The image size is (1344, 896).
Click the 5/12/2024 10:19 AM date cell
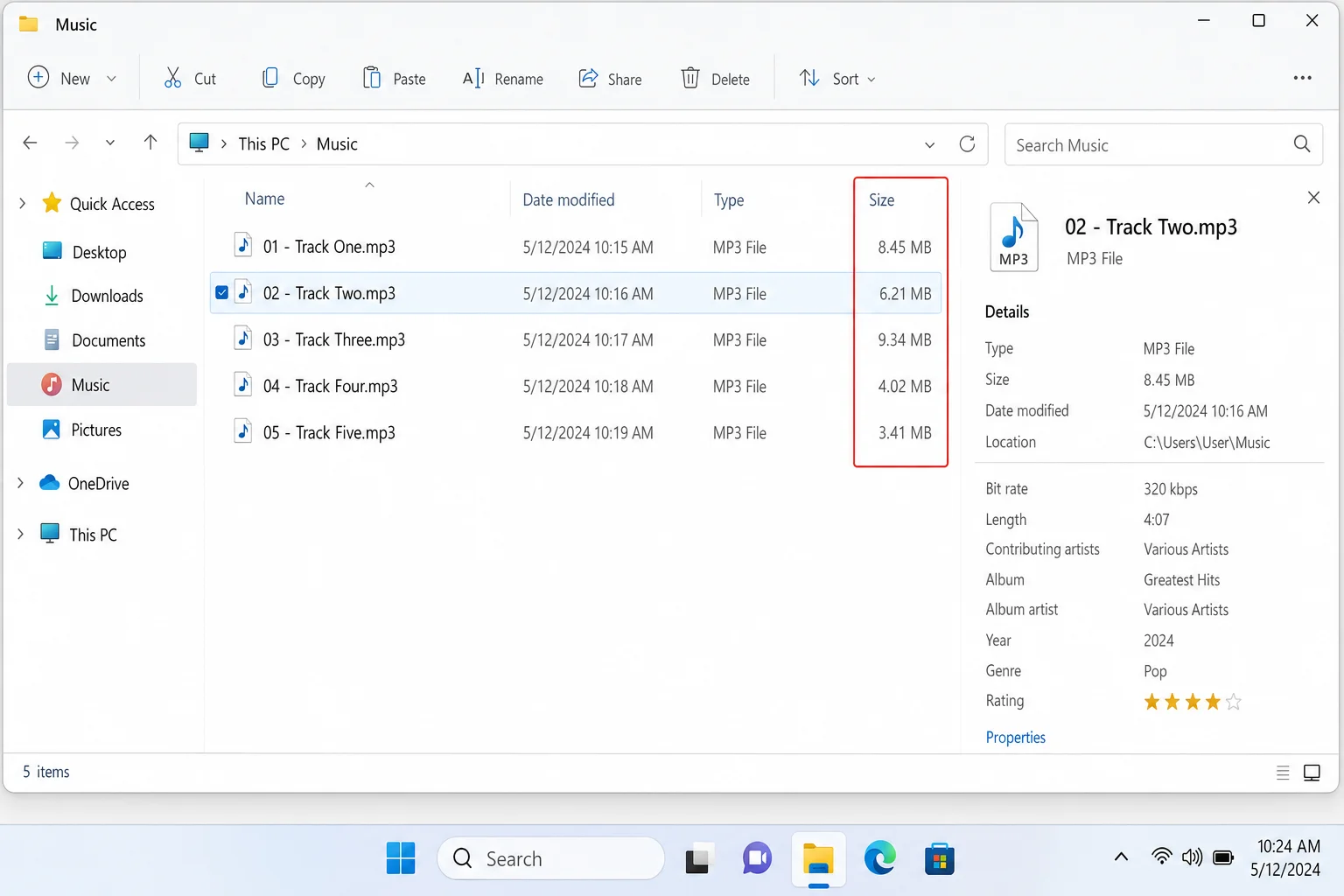click(588, 432)
